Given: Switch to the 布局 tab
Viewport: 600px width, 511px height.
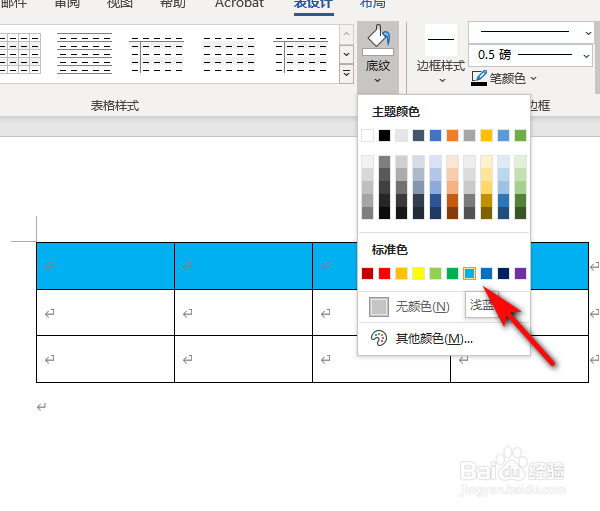Looking at the screenshot, I should (373, 4).
